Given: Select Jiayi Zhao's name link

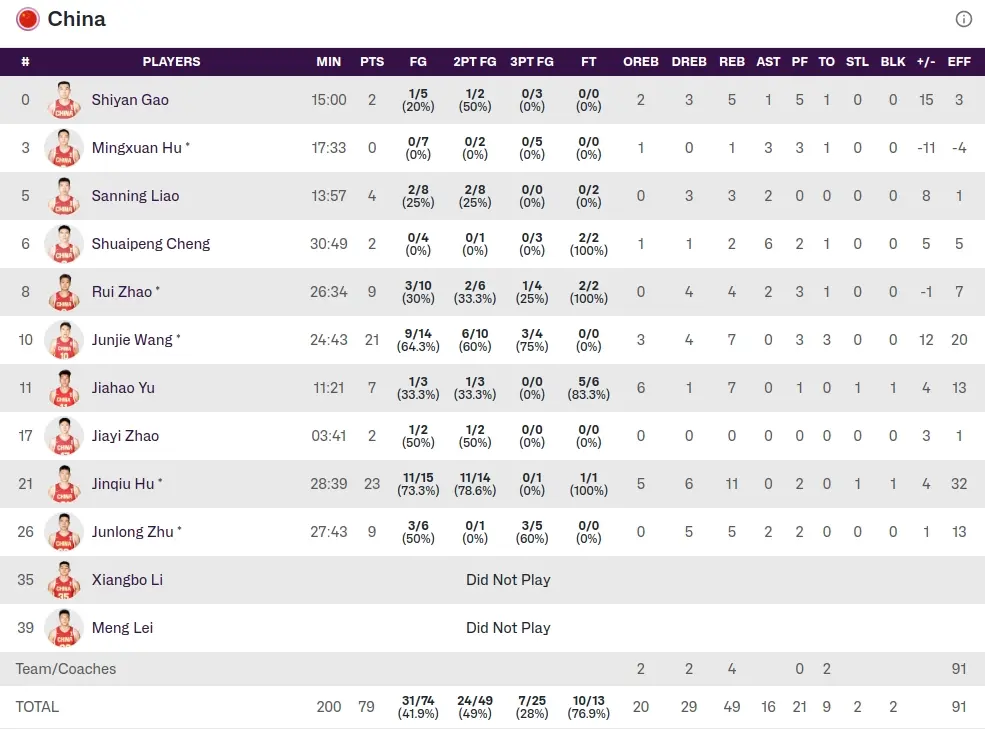Looking at the screenshot, I should tap(125, 436).
